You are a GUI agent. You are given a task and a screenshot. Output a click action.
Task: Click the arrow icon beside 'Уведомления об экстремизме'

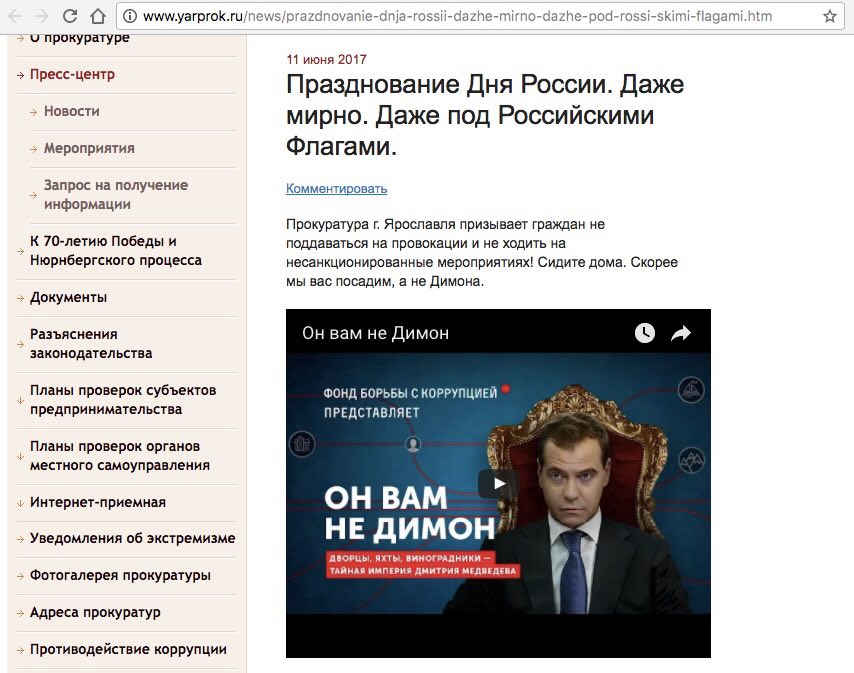pyautogui.click(x=21, y=539)
